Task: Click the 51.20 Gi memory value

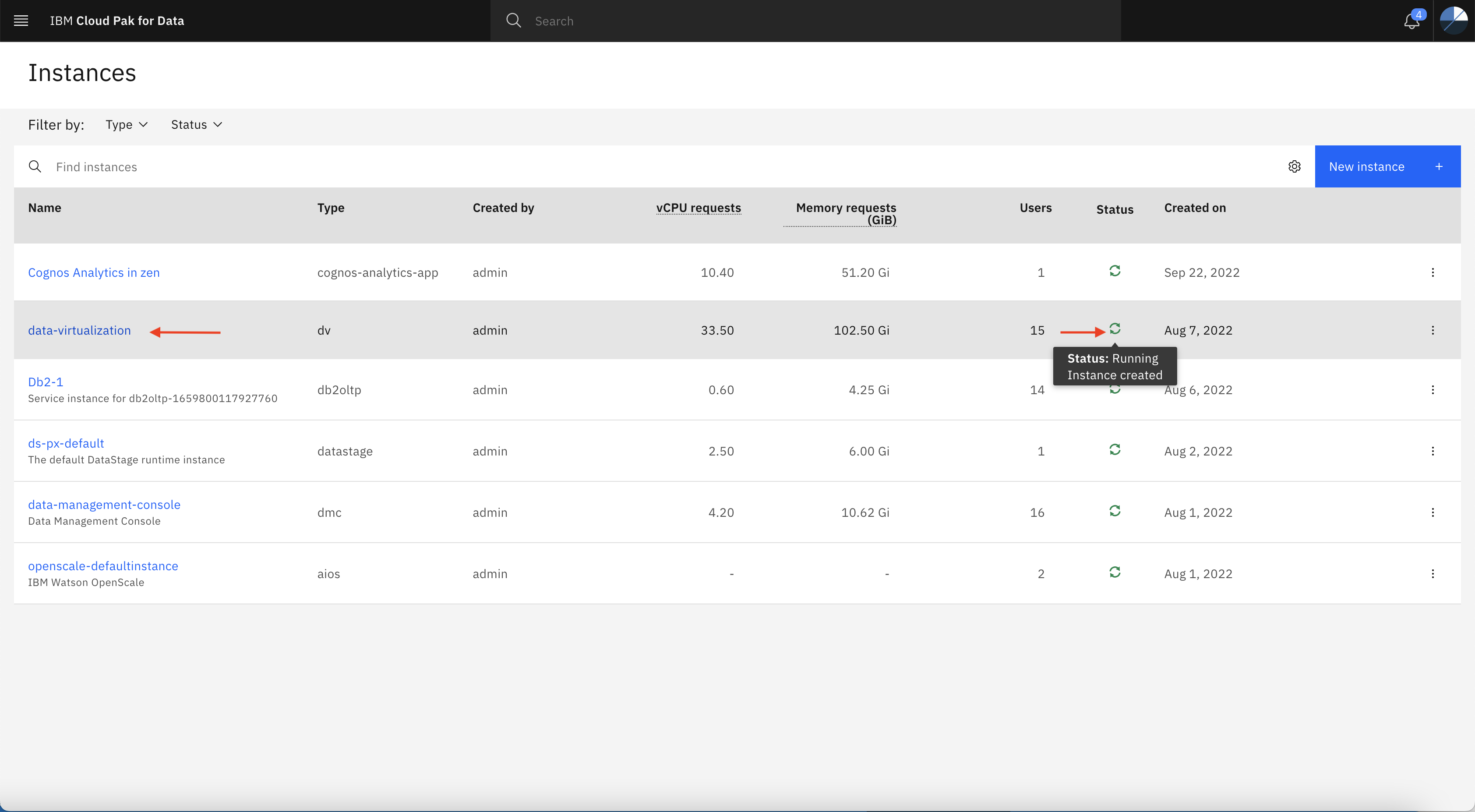Action: pos(865,272)
